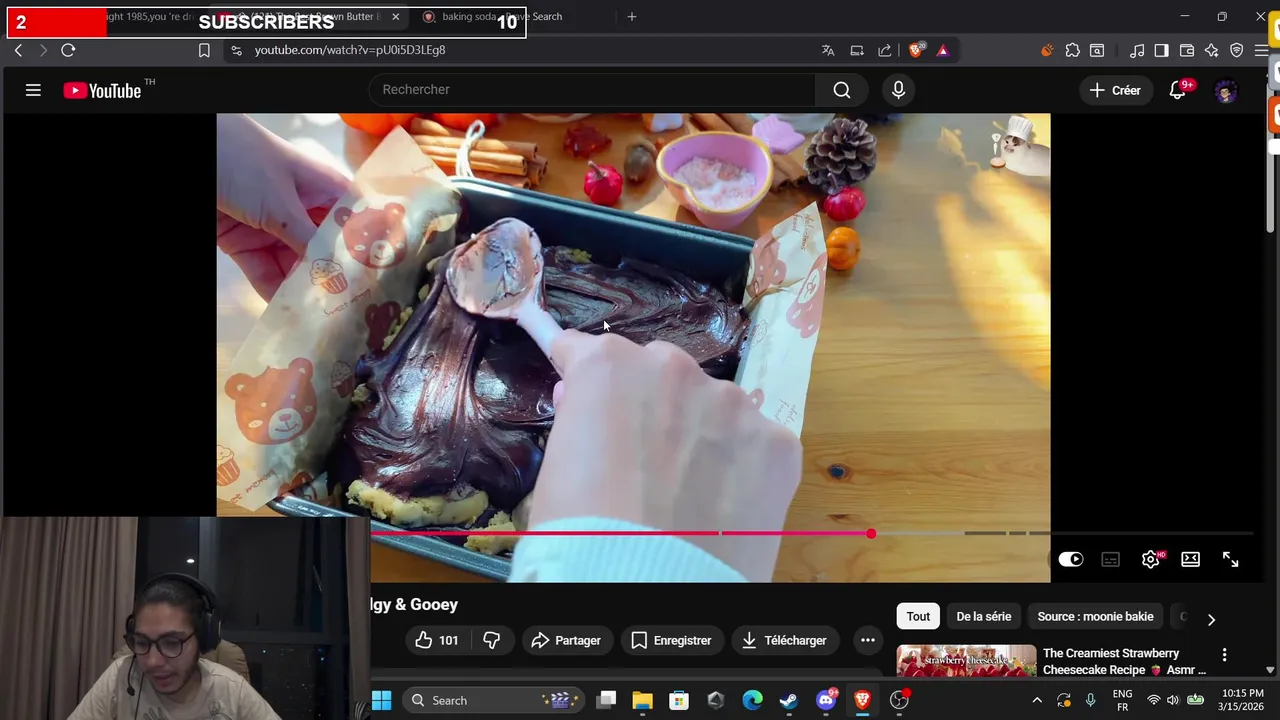Show more filter chips with right arrow
Screen dimensions: 1280x720
tap(1211, 619)
